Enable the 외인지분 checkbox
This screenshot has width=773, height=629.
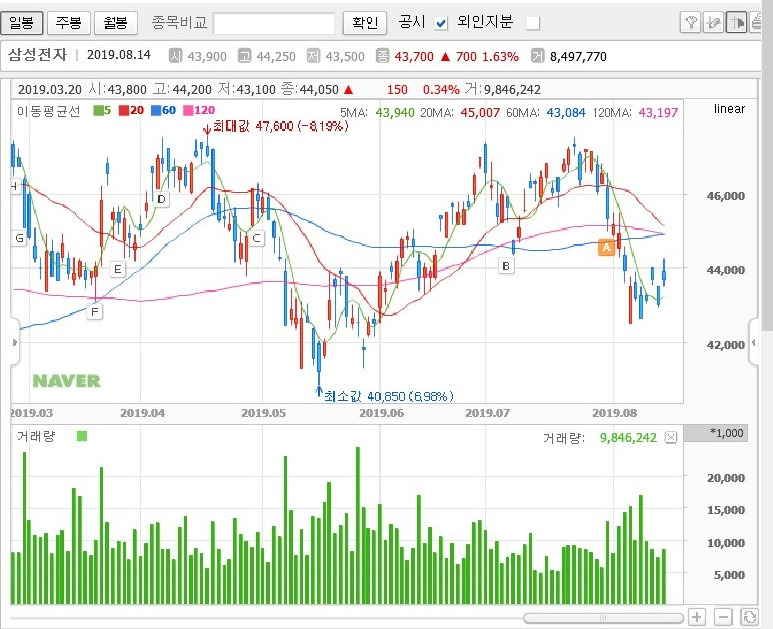(x=533, y=23)
